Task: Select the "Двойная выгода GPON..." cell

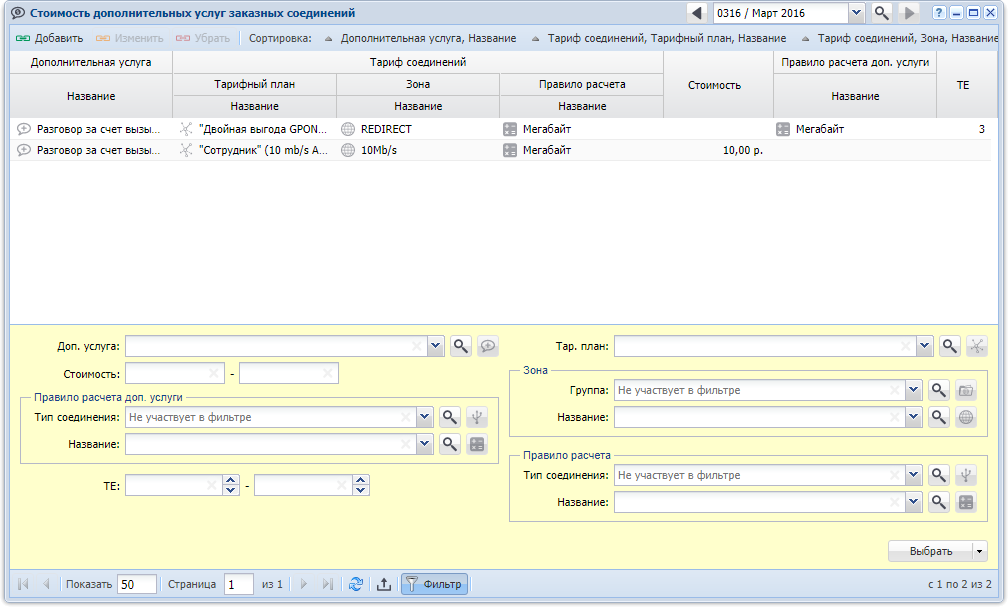Action: pos(255,129)
